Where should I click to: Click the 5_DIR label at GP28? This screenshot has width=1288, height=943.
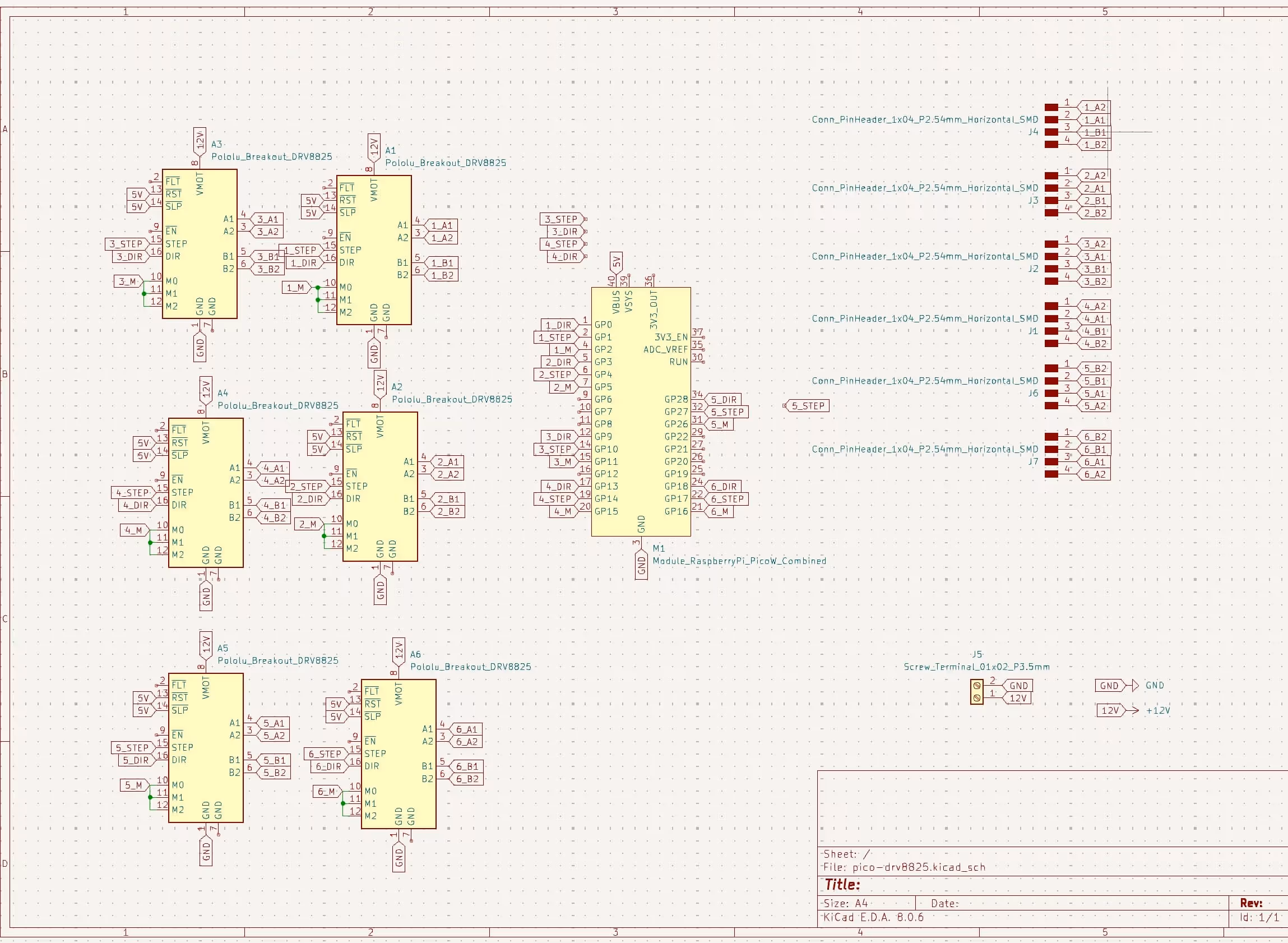(723, 400)
